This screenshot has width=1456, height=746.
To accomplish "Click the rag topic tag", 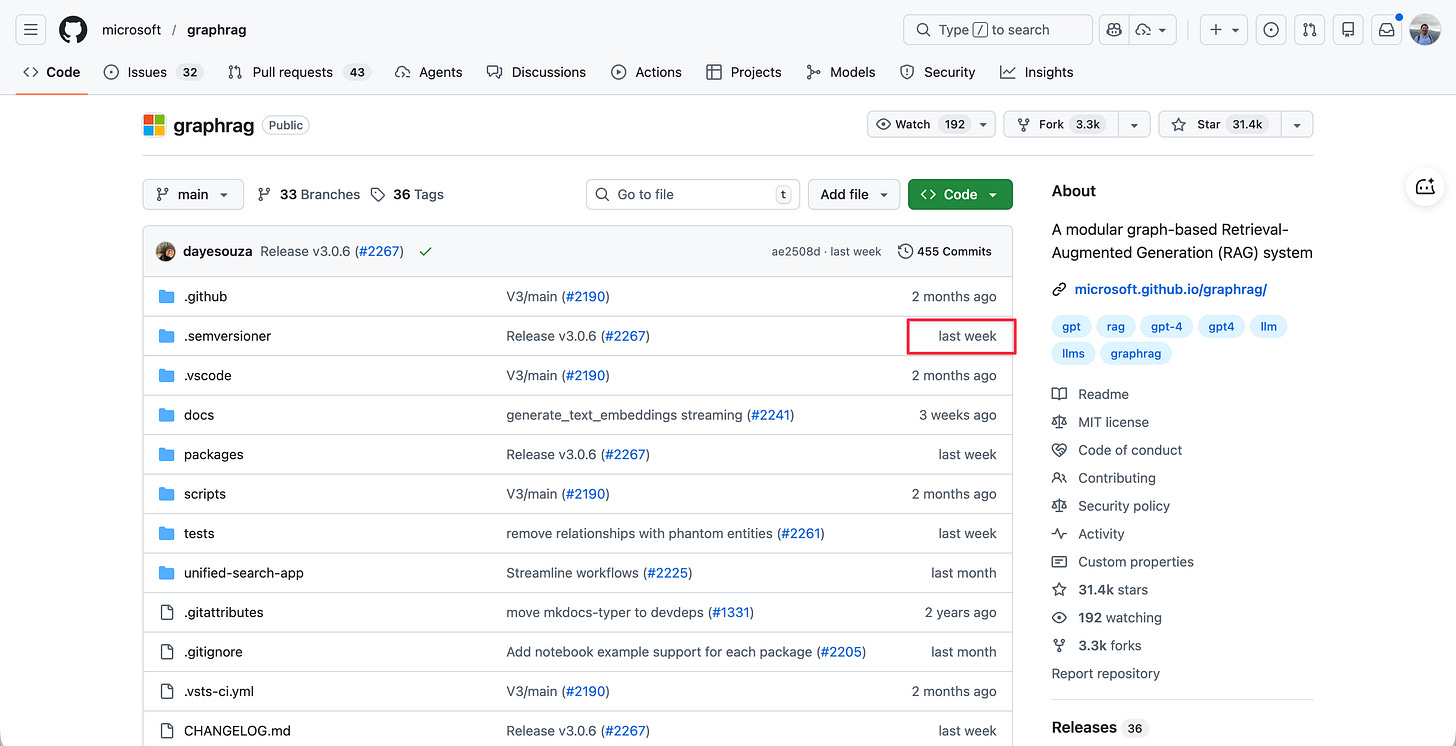I will click(x=1115, y=326).
